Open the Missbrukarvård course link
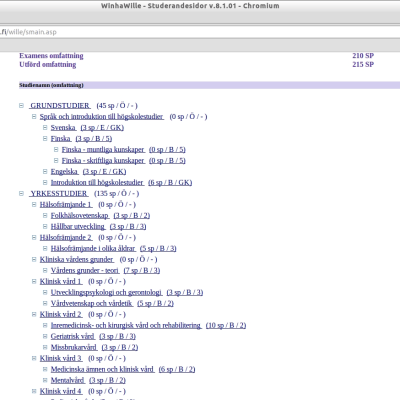 pyautogui.click(x=74, y=347)
